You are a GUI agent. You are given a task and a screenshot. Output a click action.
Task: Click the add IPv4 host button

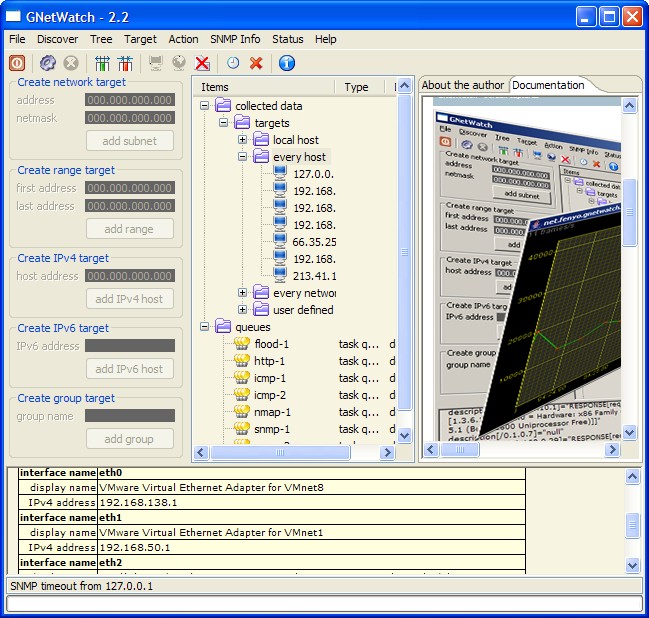point(130,299)
